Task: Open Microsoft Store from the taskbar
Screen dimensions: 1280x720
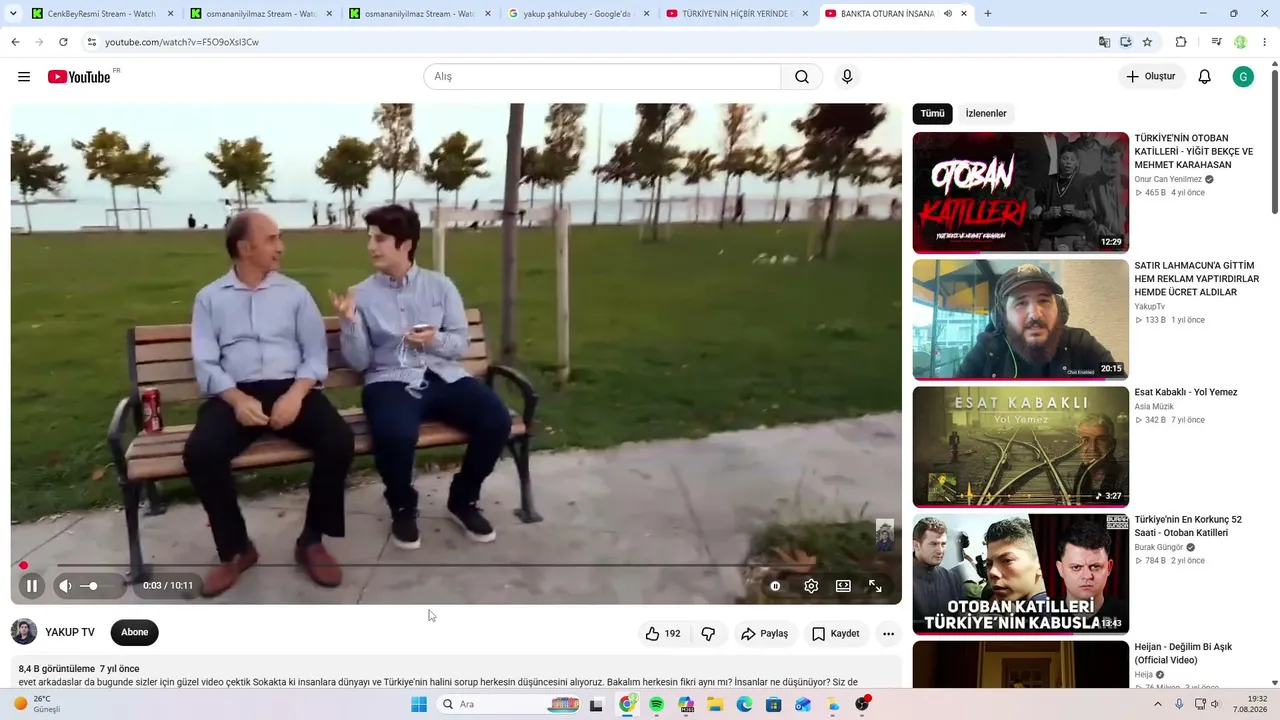Action: [x=774, y=704]
